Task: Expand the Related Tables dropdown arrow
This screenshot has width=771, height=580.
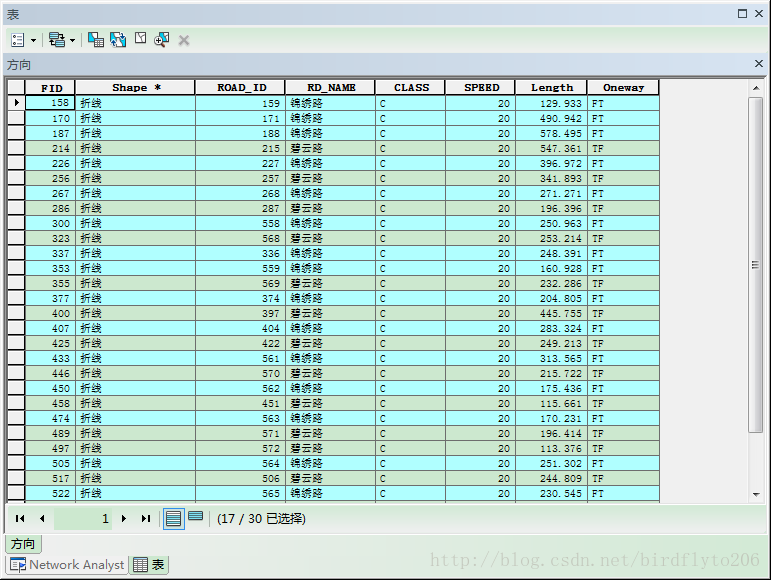Action: point(72,40)
